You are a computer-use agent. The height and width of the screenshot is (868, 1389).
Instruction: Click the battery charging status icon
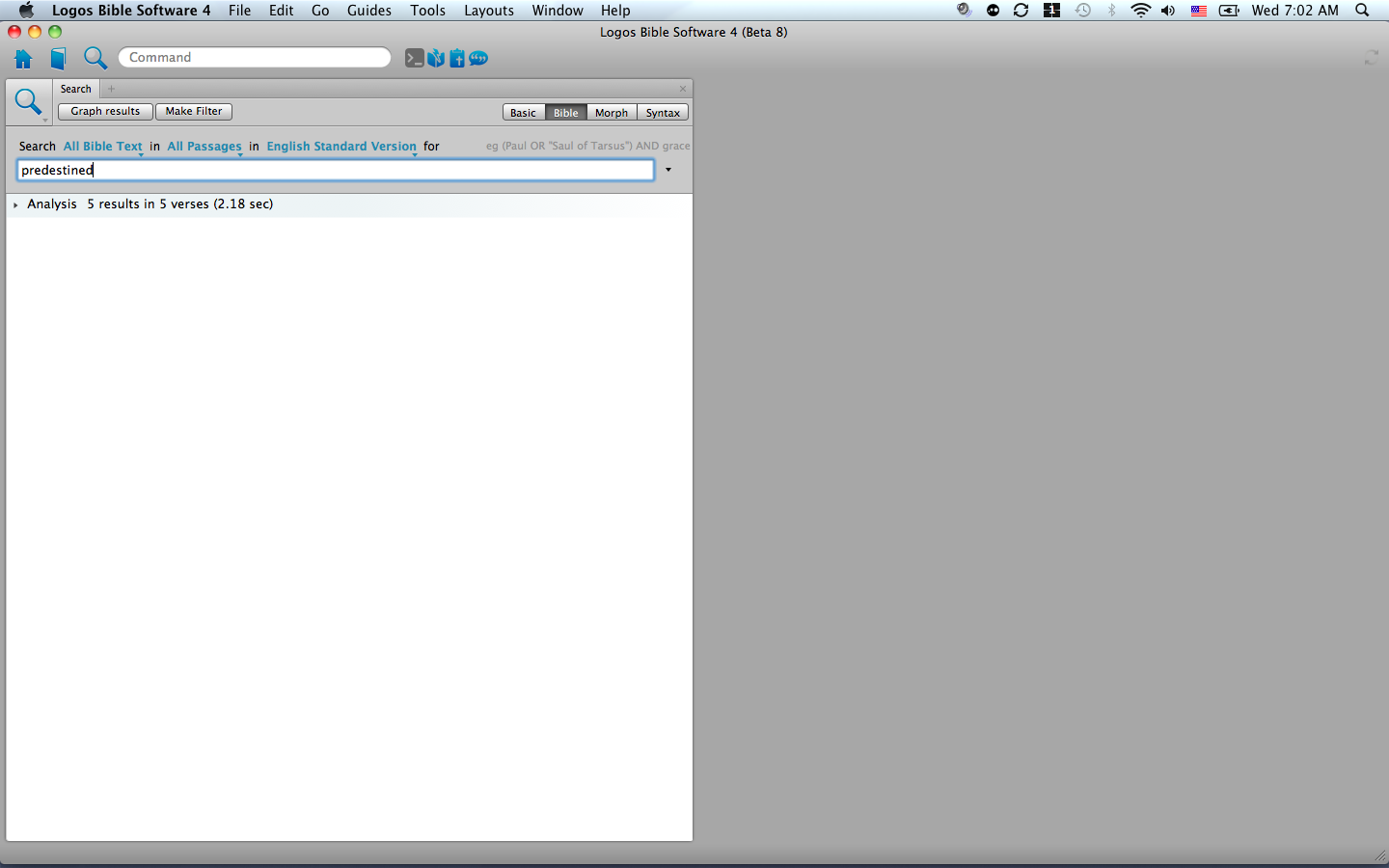1229,11
